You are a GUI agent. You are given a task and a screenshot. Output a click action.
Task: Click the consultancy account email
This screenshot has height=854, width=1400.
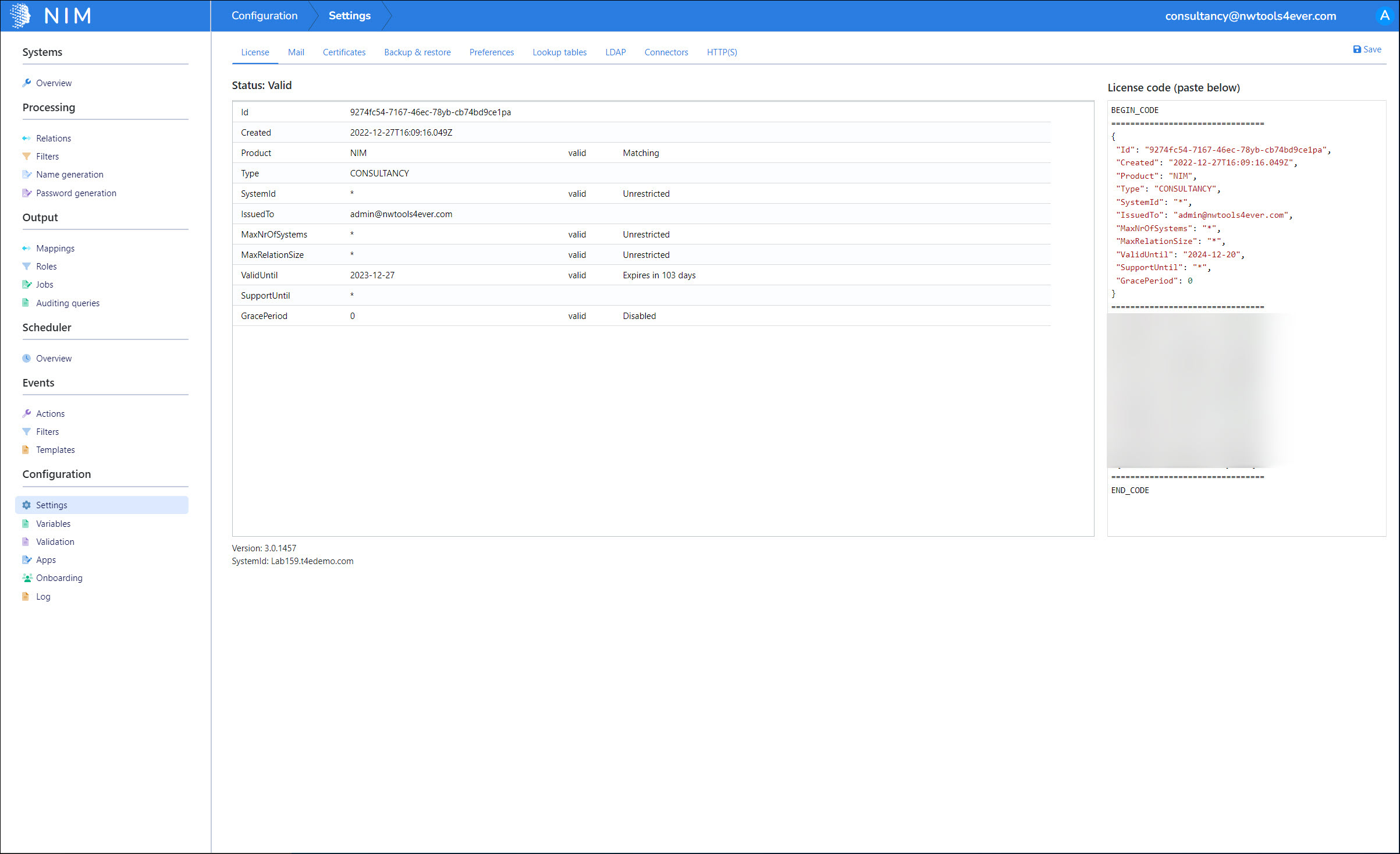click(x=1250, y=16)
